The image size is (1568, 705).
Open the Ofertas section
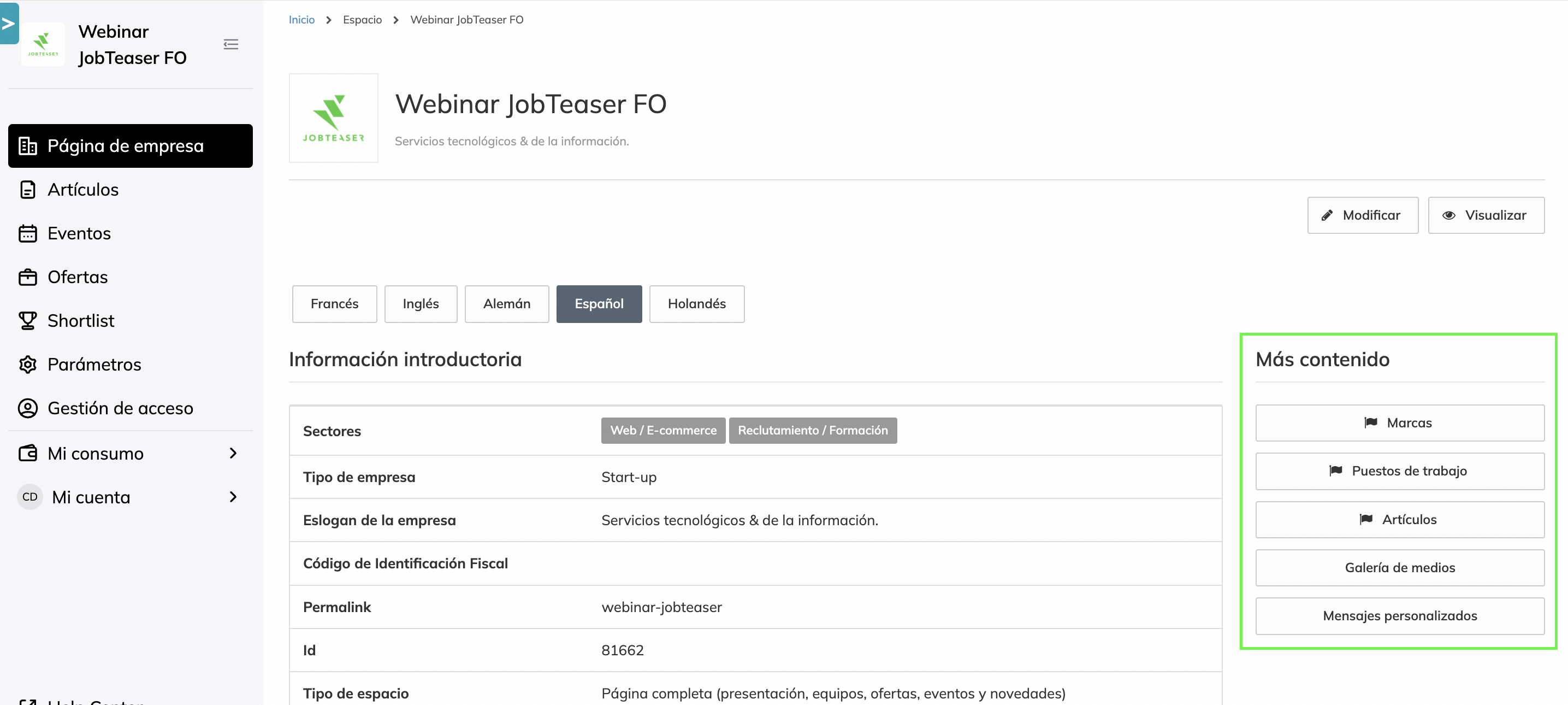click(x=131, y=277)
